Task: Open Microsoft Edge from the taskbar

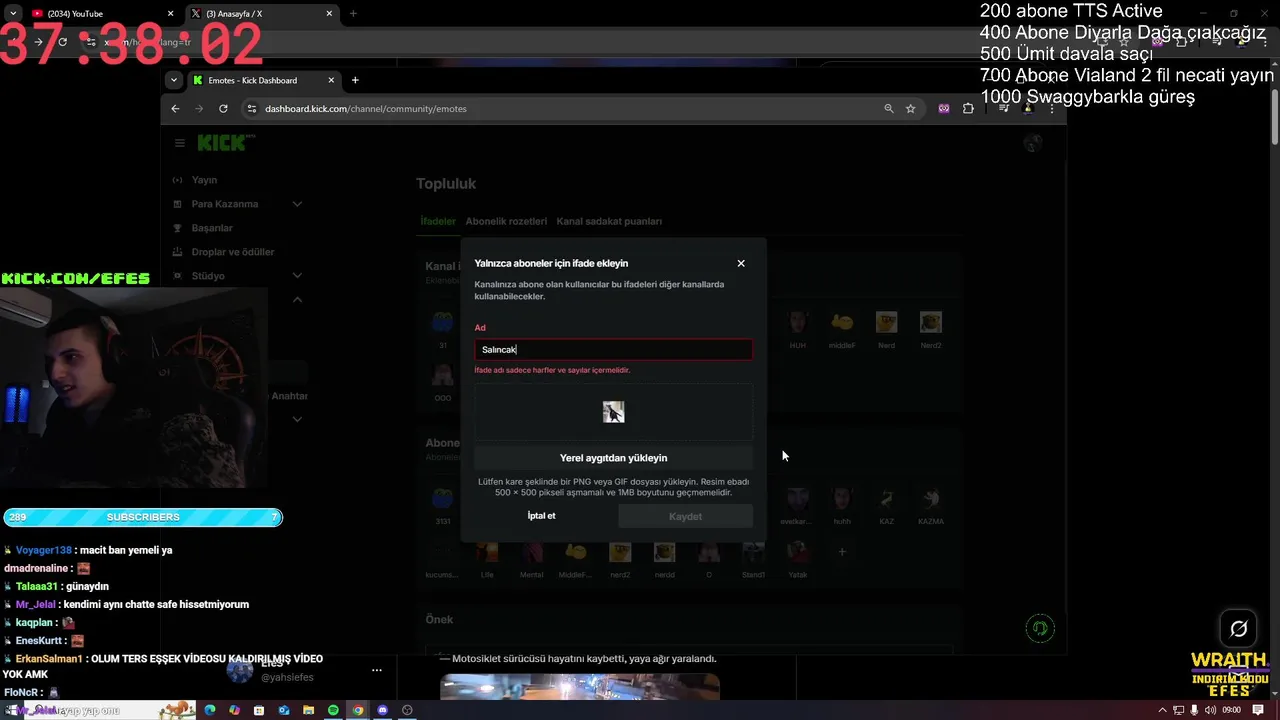Action: (x=210, y=710)
